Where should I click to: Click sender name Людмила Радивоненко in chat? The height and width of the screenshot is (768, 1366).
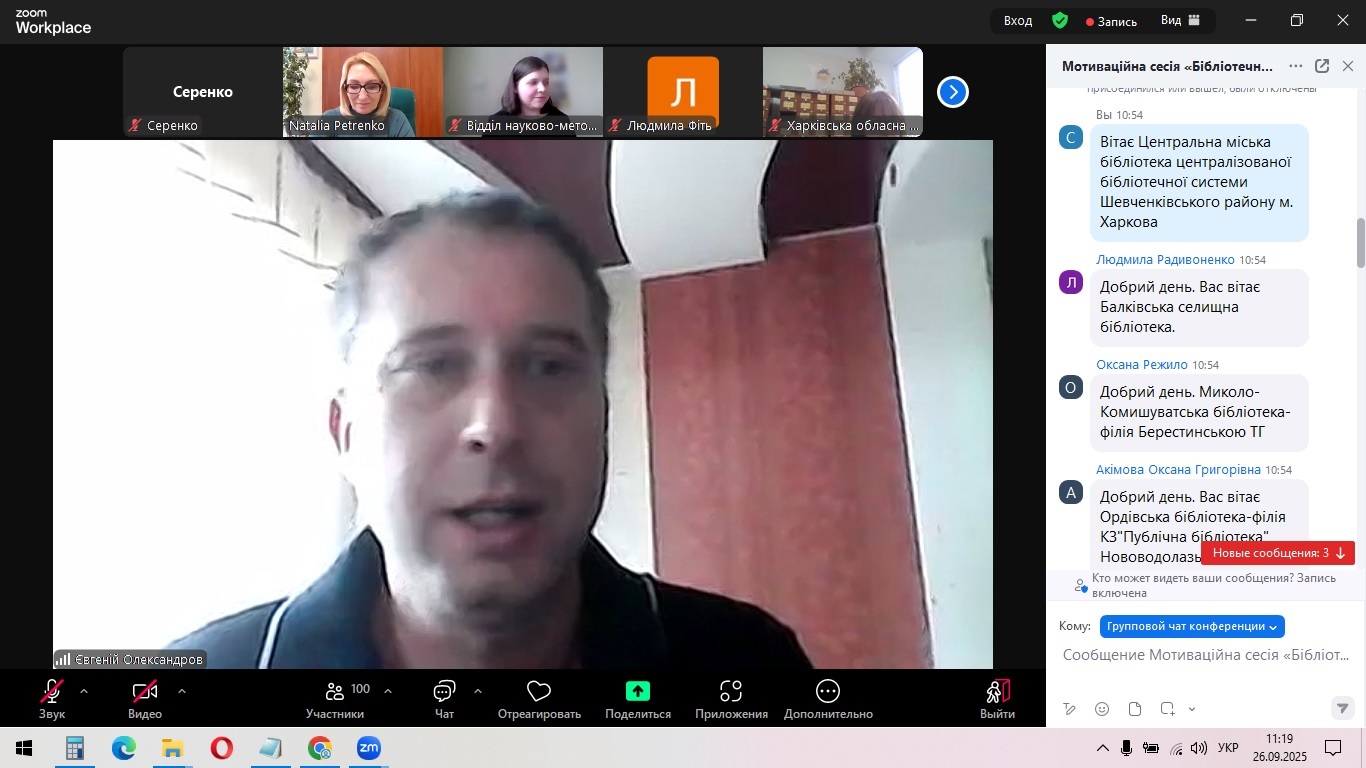click(x=1165, y=260)
